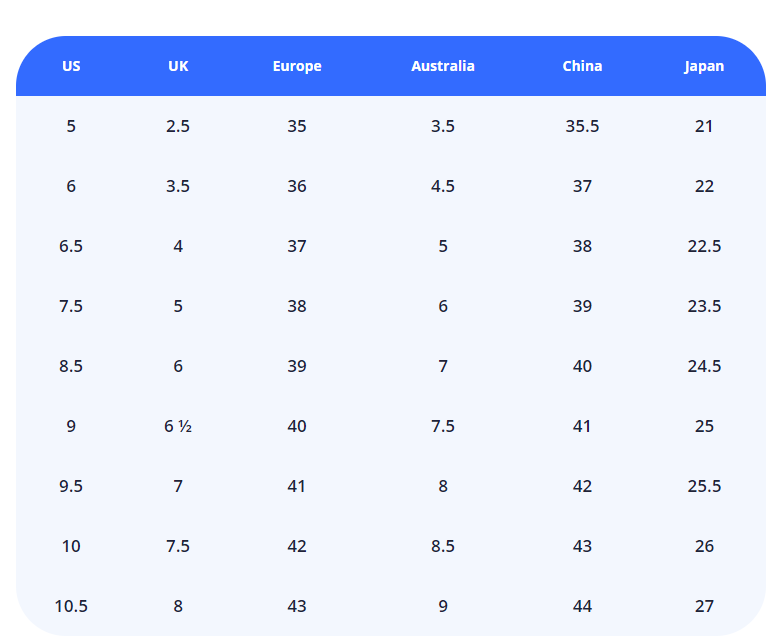The height and width of the screenshot is (641, 776).
Task: Select UK size 2.5 cell
Action: (x=178, y=126)
